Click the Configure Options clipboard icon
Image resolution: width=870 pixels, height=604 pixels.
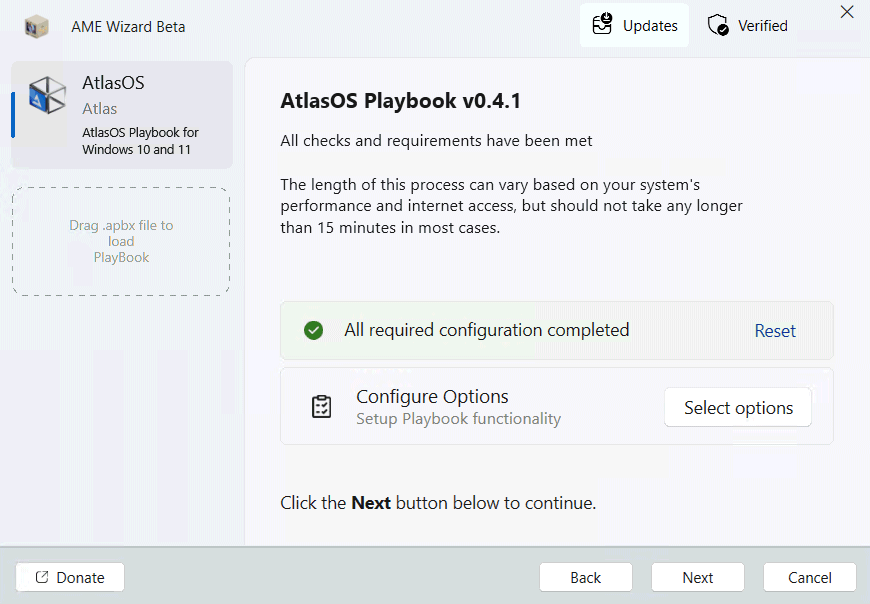(x=321, y=407)
